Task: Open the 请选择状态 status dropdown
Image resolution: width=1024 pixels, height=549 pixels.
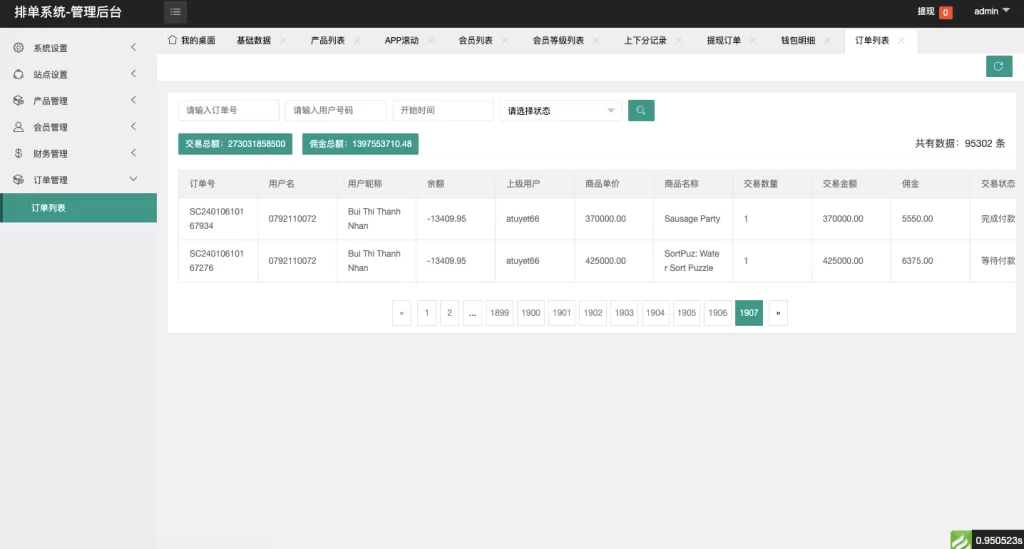Action: pos(560,111)
